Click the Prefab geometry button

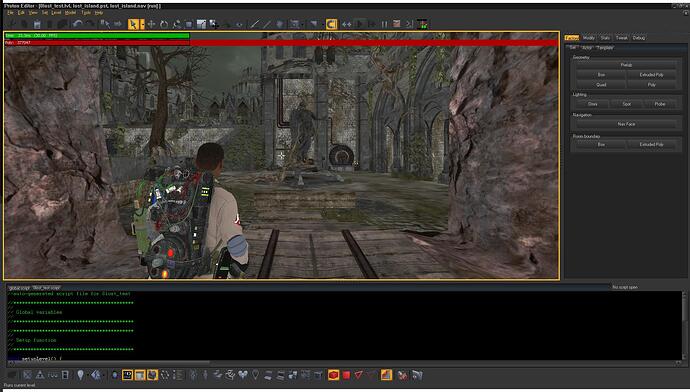tap(626, 65)
